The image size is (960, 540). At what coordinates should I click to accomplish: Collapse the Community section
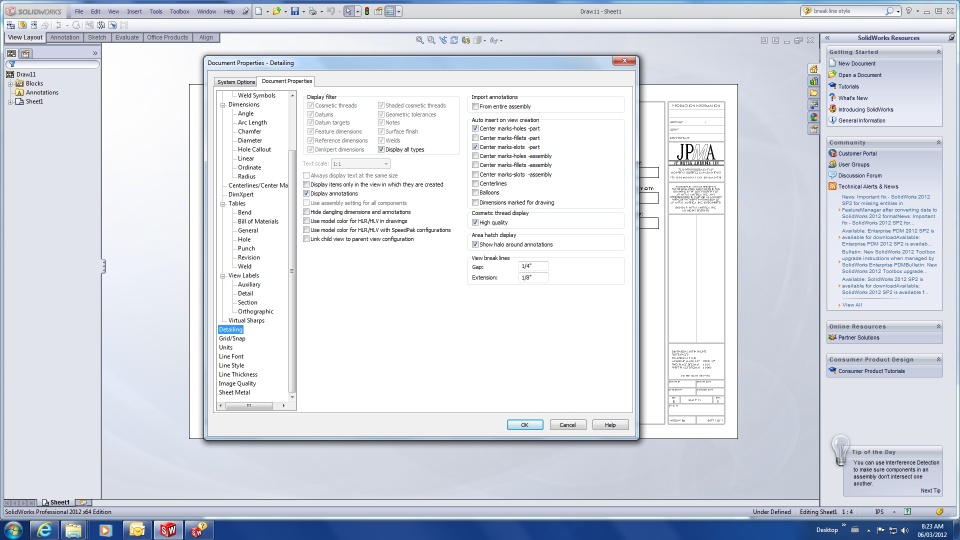(x=938, y=142)
